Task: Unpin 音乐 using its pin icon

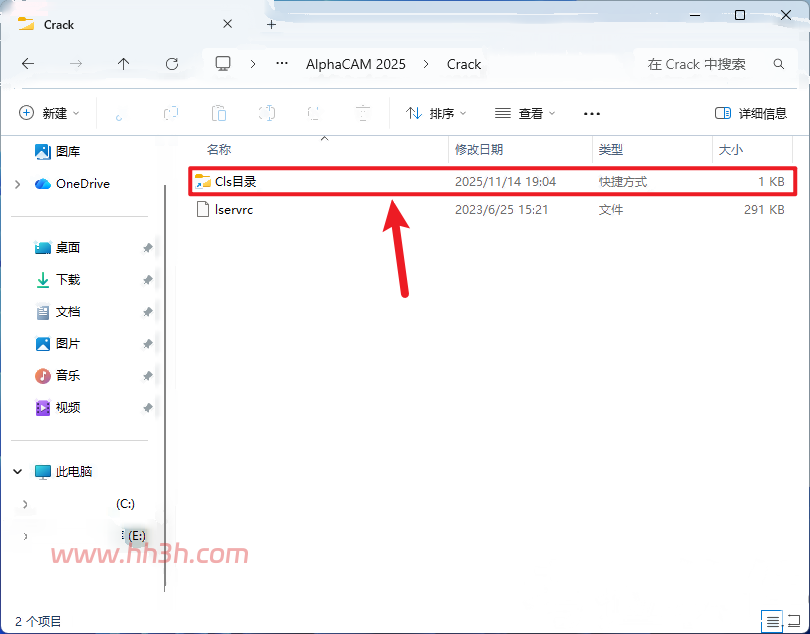Action: point(147,376)
